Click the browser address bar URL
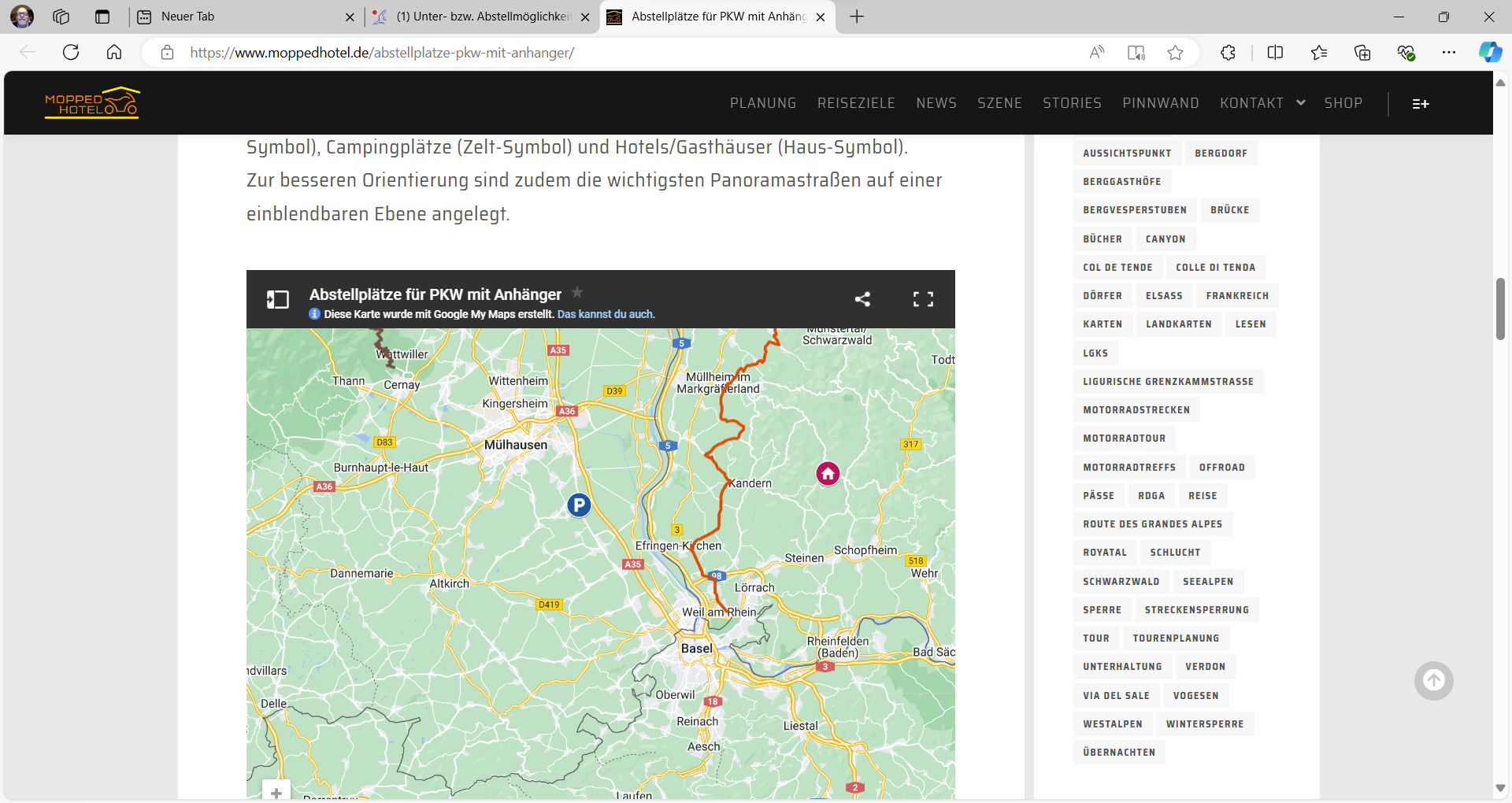The height and width of the screenshot is (803, 1512). [382, 53]
